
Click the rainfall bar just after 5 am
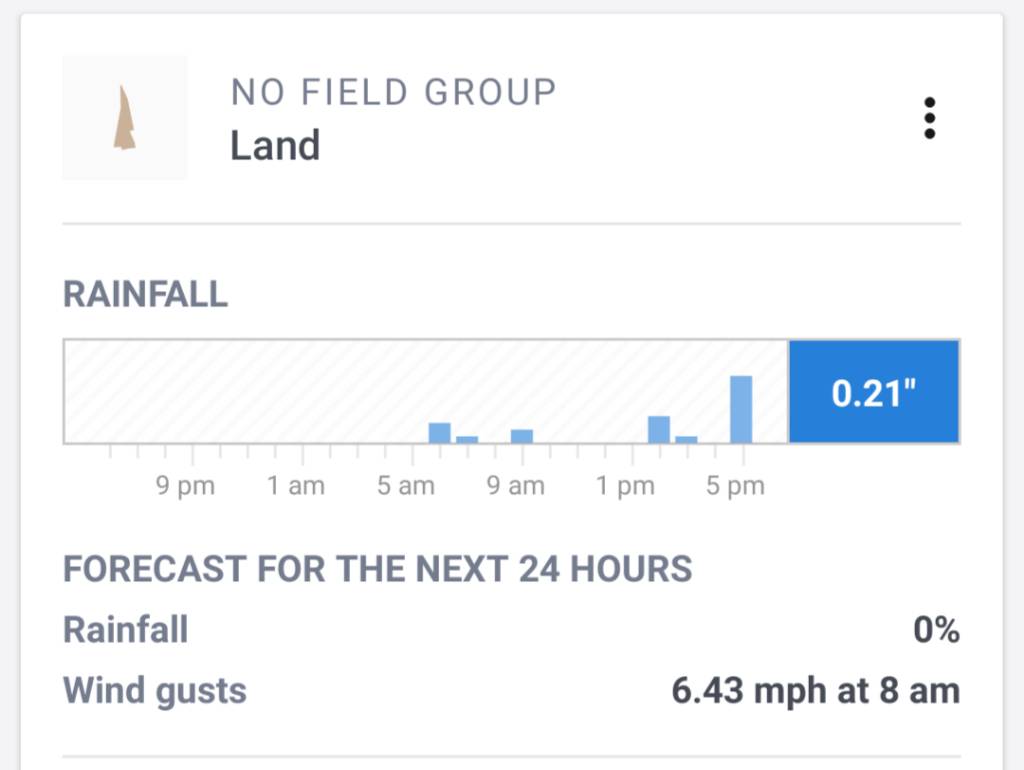pos(440,433)
